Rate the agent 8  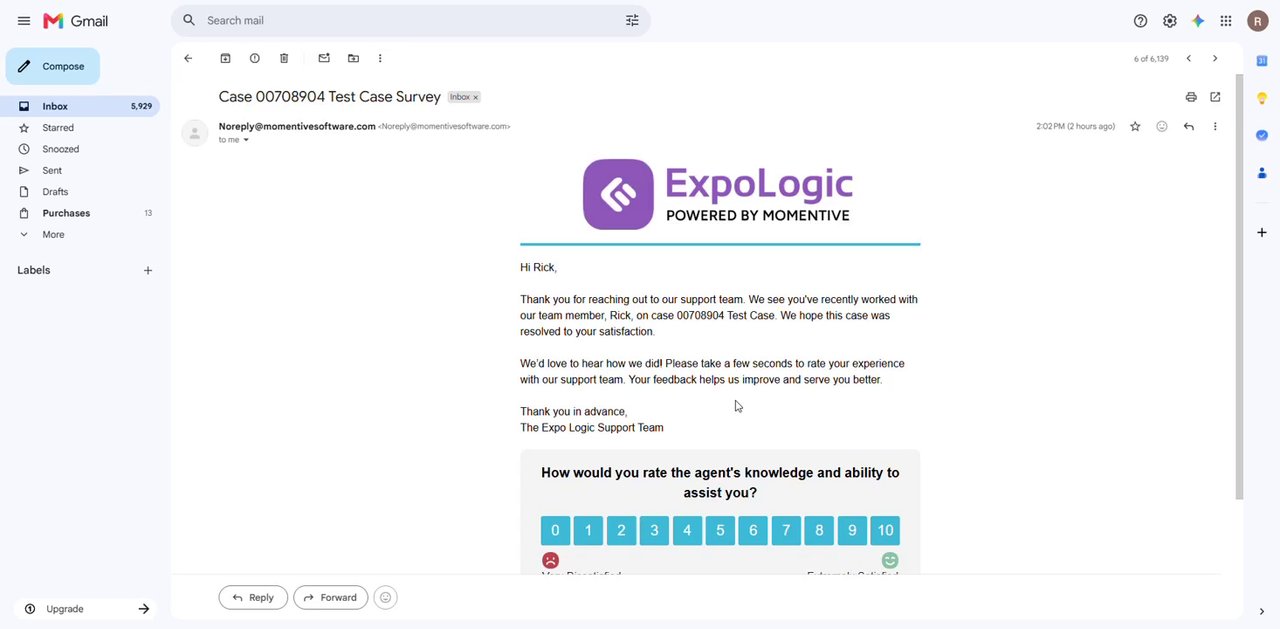(819, 530)
